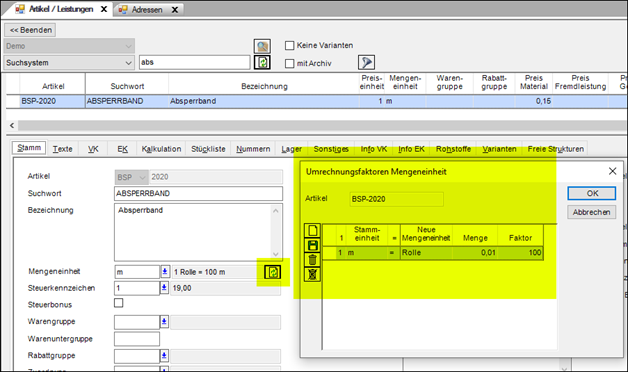Viewport: 628px width, 372px height.
Task: Open the Freie Strukturen tab
Action: pos(555,149)
